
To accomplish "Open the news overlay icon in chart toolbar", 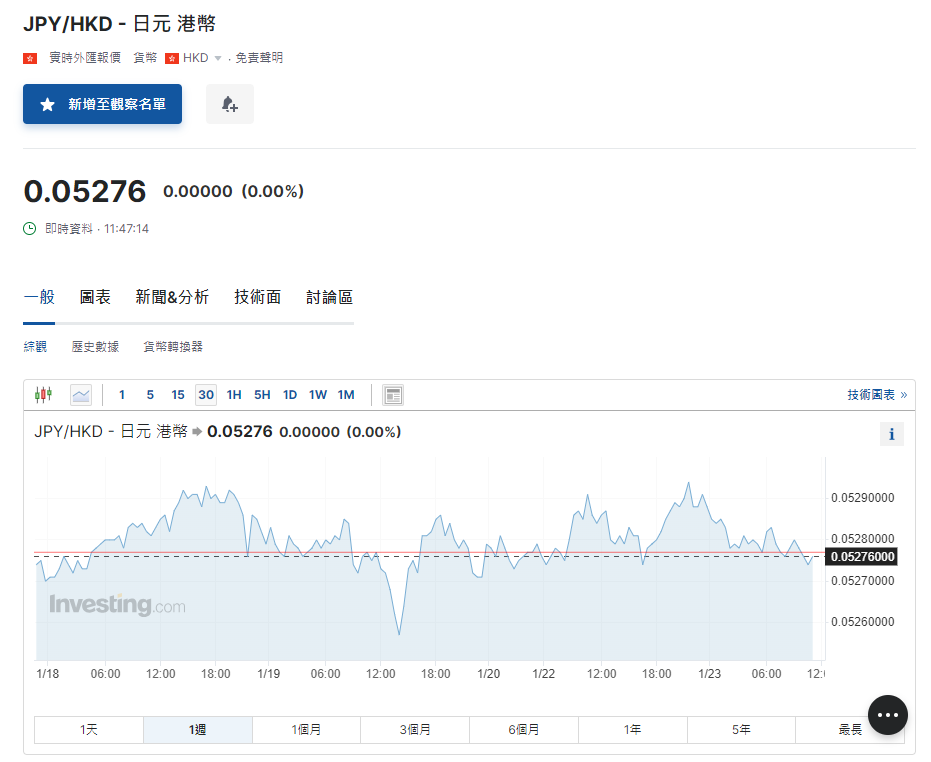I will (393, 395).
